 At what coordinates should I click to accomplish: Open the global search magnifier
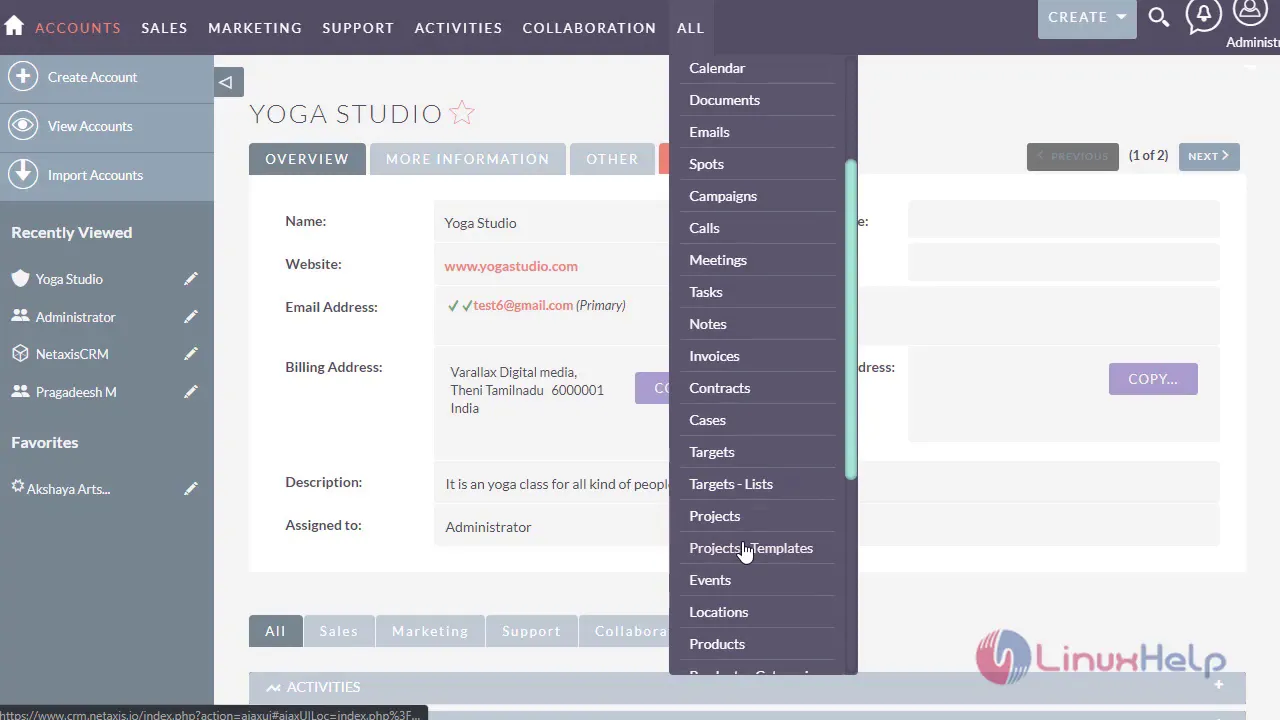1159,17
